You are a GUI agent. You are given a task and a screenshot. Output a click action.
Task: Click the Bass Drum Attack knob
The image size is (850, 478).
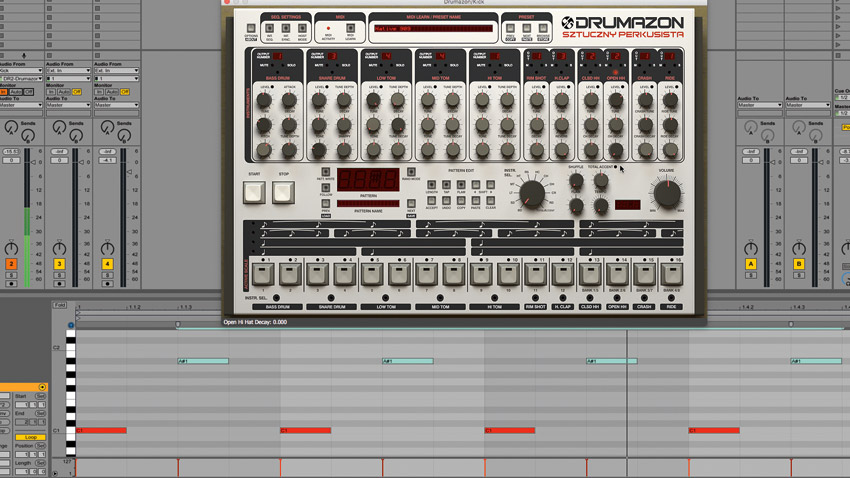(289, 100)
